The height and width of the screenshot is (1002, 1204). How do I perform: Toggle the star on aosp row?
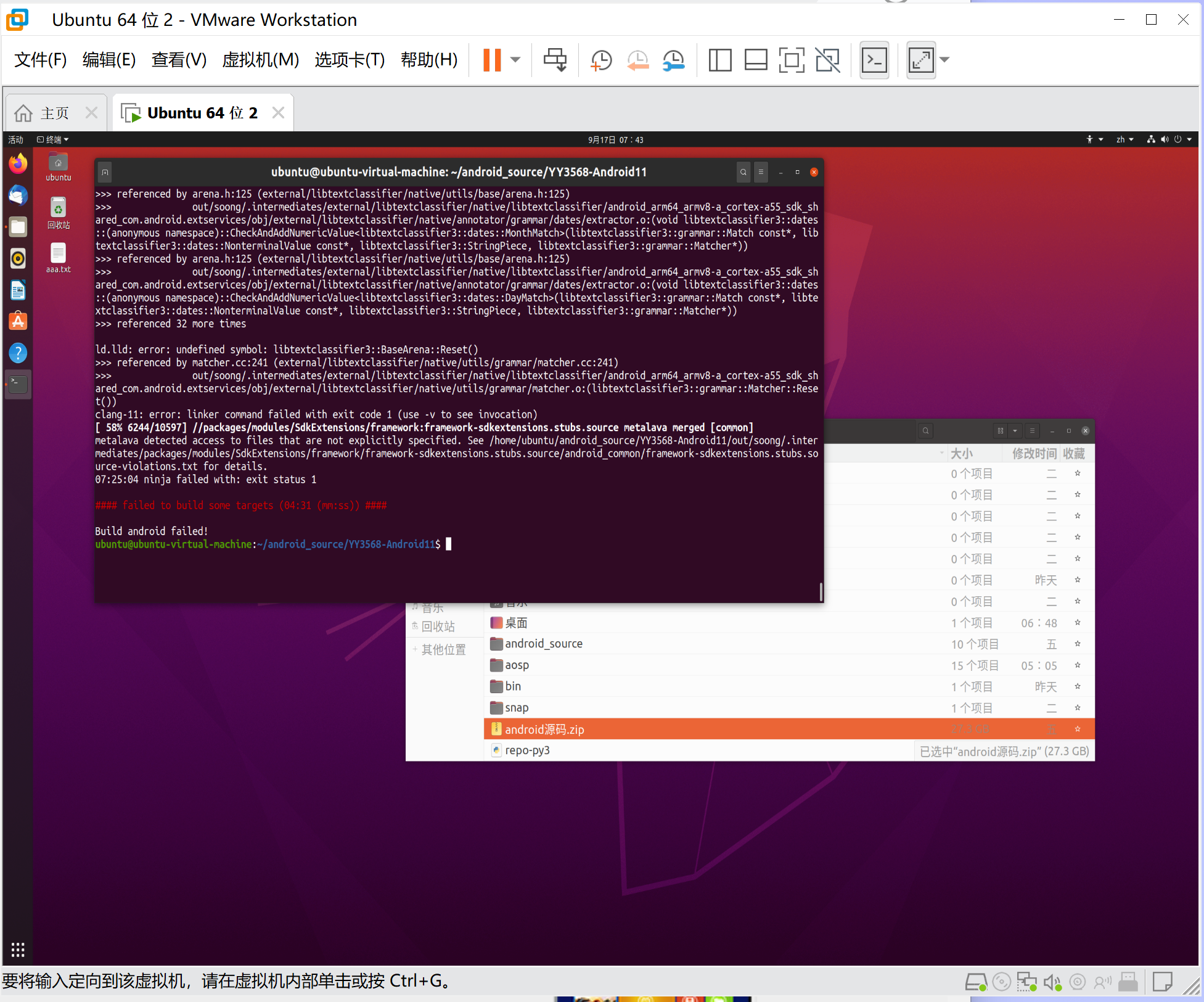[1077, 665]
